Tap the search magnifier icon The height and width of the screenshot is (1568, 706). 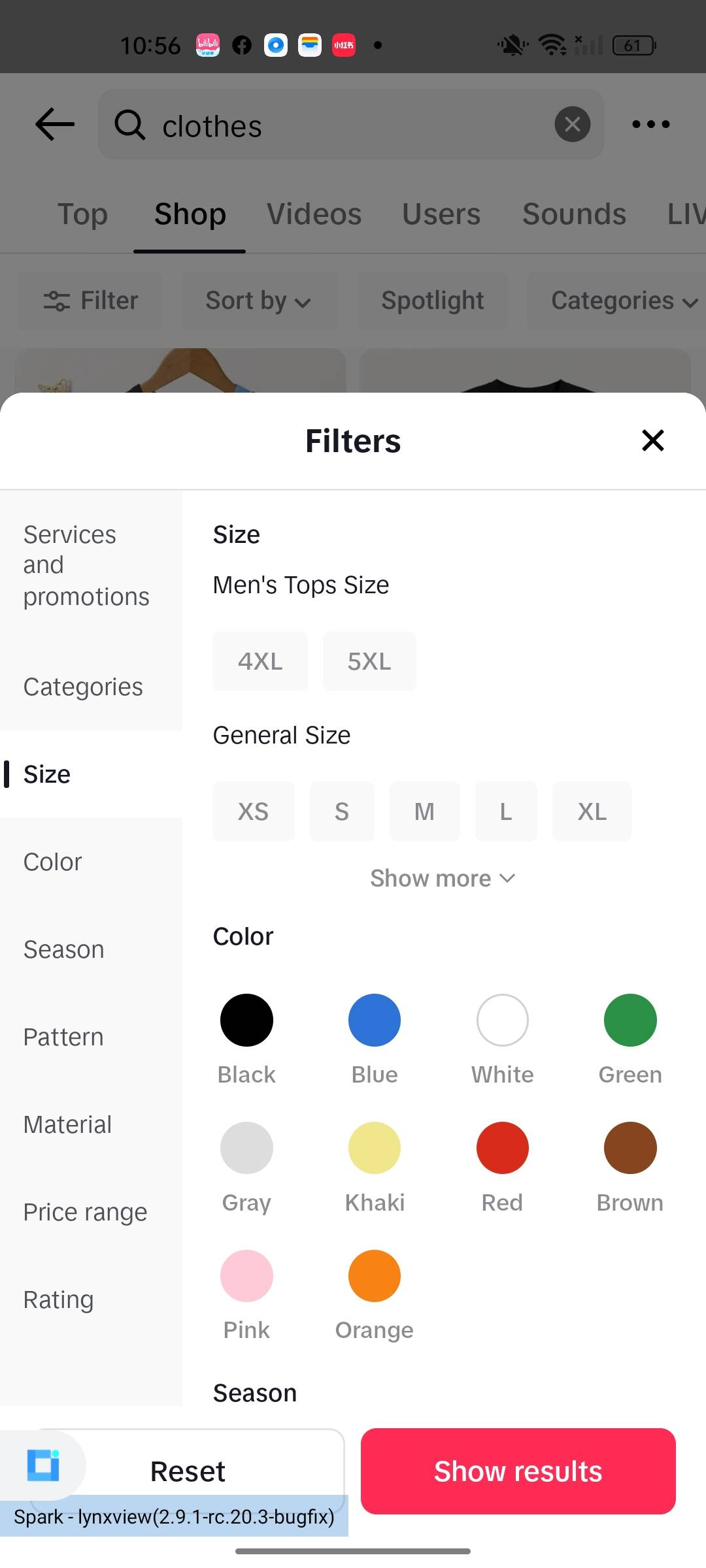pyautogui.click(x=130, y=124)
